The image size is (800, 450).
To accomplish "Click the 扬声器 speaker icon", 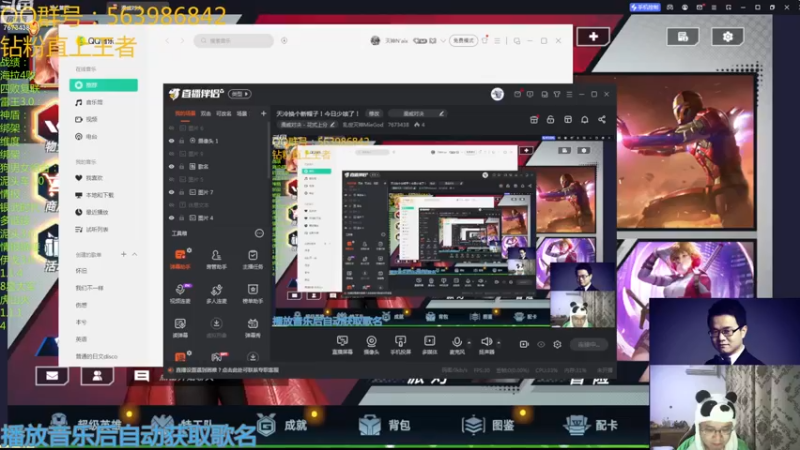I will 486,342.
